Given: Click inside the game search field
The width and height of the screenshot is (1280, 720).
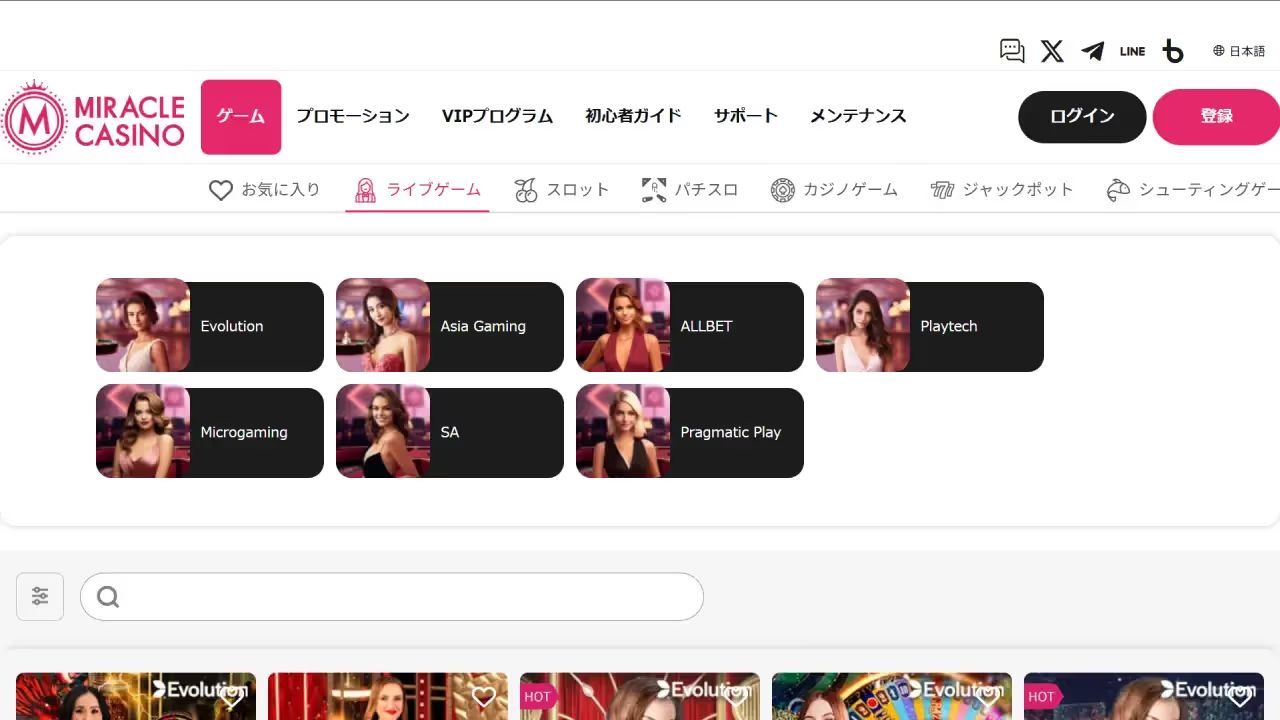Looking at the screenshot, I should pyautogui.click(x=390, y=596).
